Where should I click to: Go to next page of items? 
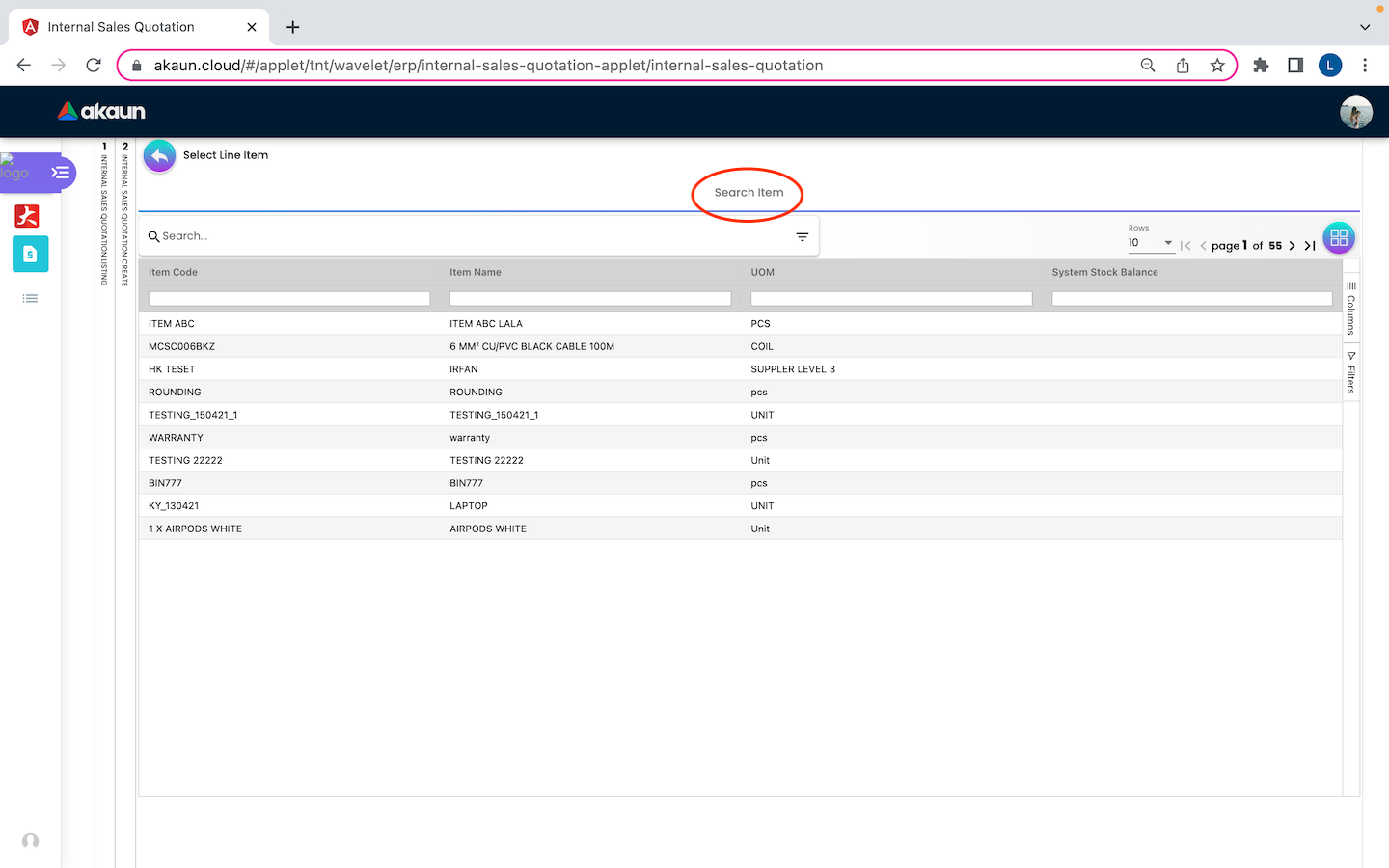point(1293,246)
